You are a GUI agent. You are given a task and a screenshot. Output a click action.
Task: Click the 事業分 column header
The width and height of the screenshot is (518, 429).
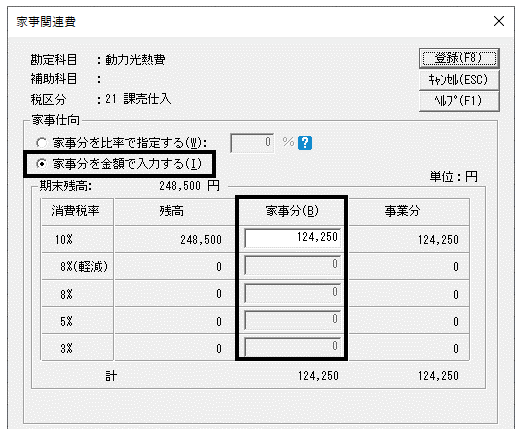tap(402, 211)
